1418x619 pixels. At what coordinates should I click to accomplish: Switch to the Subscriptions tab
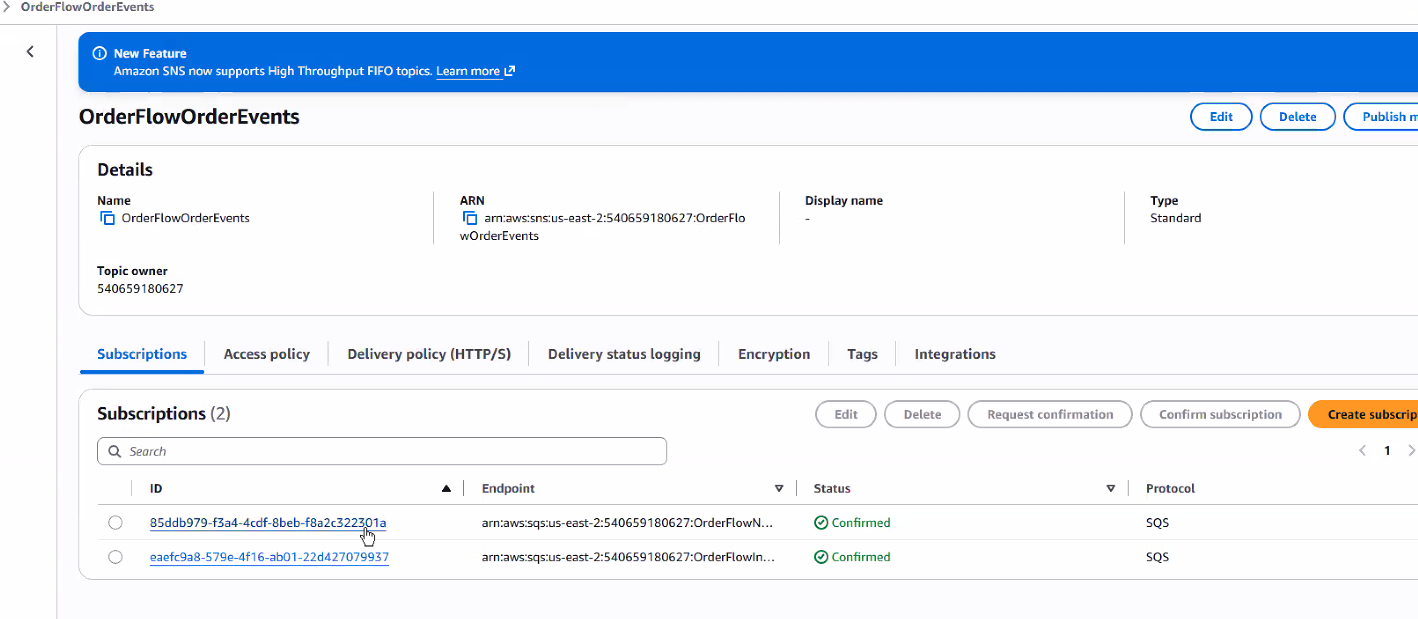point(142,354)
